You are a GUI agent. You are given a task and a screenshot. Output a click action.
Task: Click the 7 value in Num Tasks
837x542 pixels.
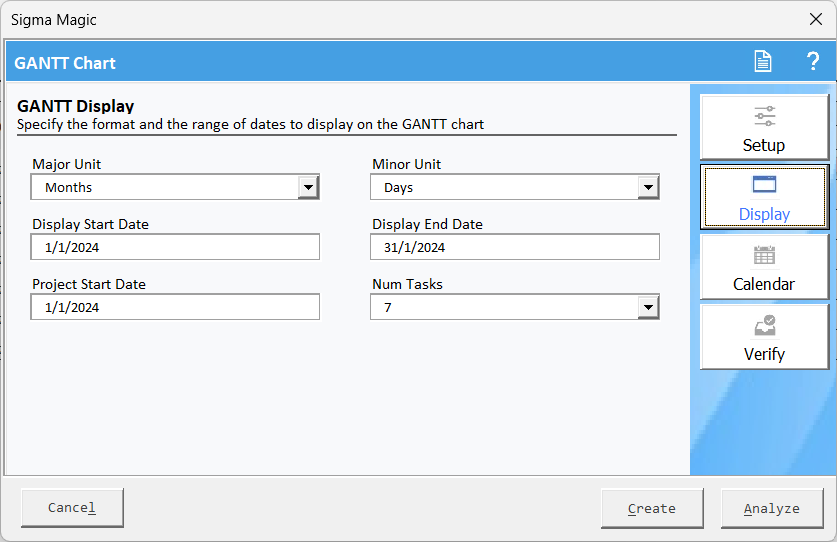[388, 308]
